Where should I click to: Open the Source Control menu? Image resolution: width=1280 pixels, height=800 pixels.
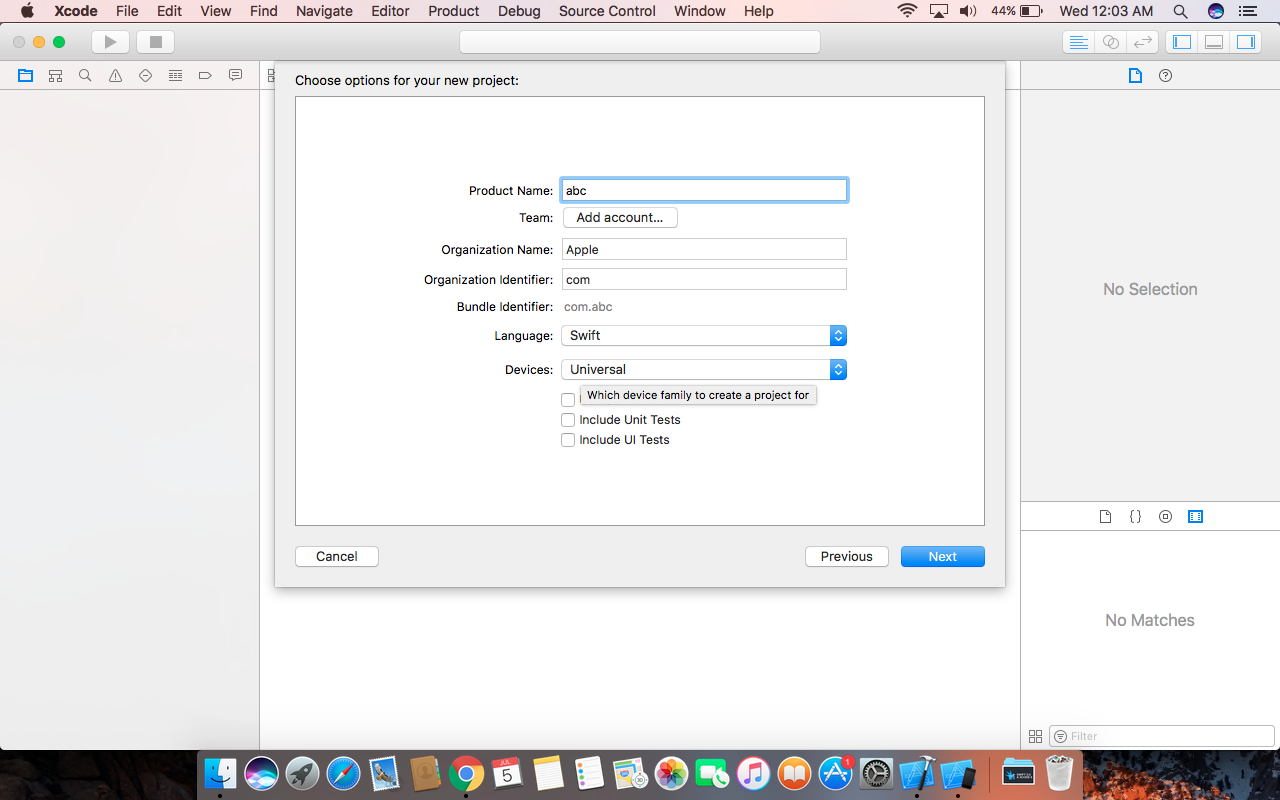coord(607,11)
